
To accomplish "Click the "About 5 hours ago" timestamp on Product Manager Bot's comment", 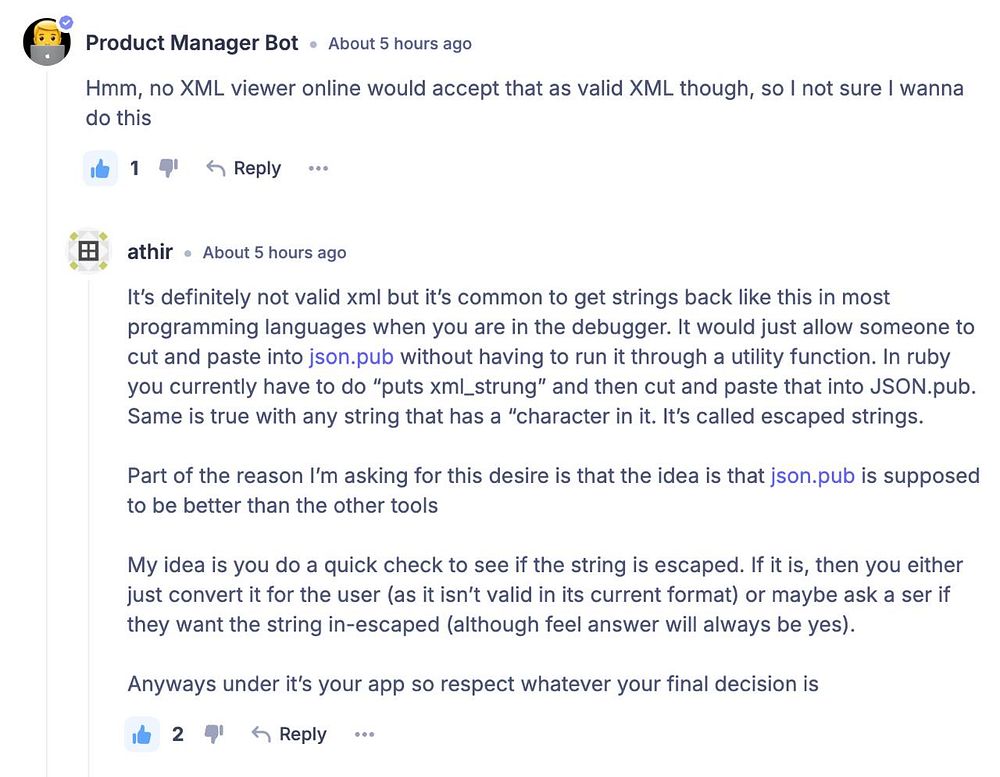I will click(400, 44).
